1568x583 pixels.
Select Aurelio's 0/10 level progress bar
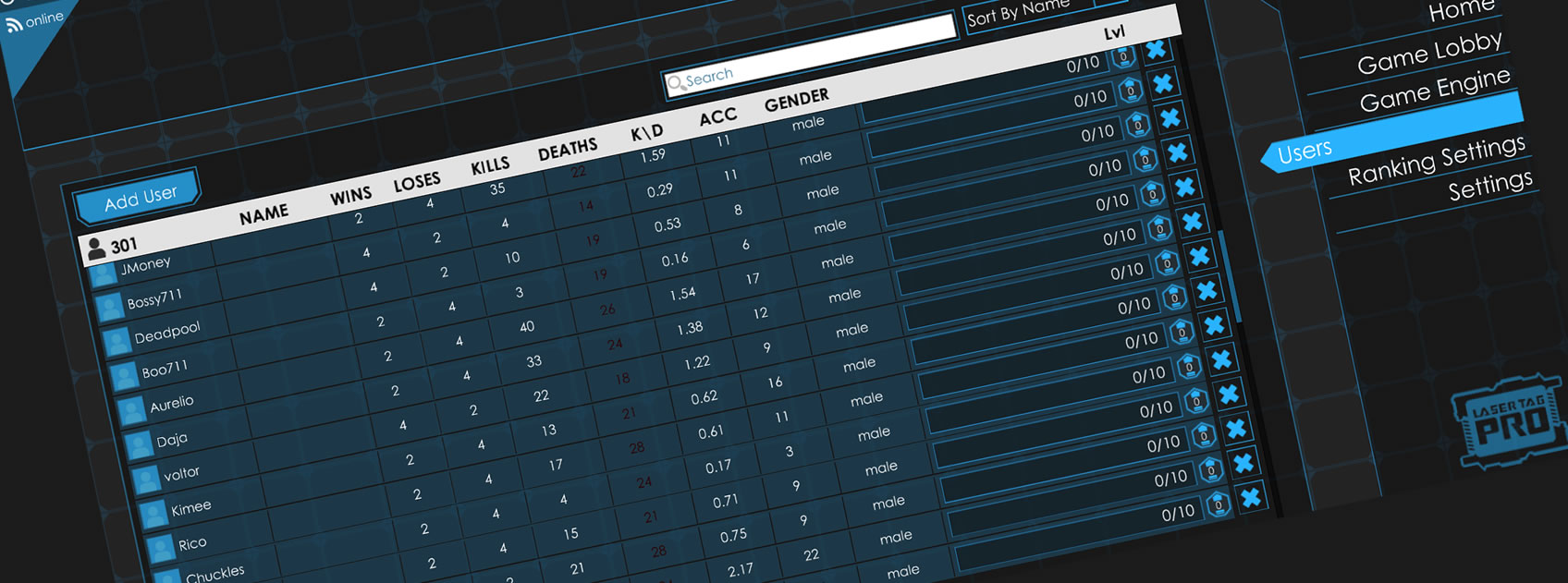pos(1012,225)
